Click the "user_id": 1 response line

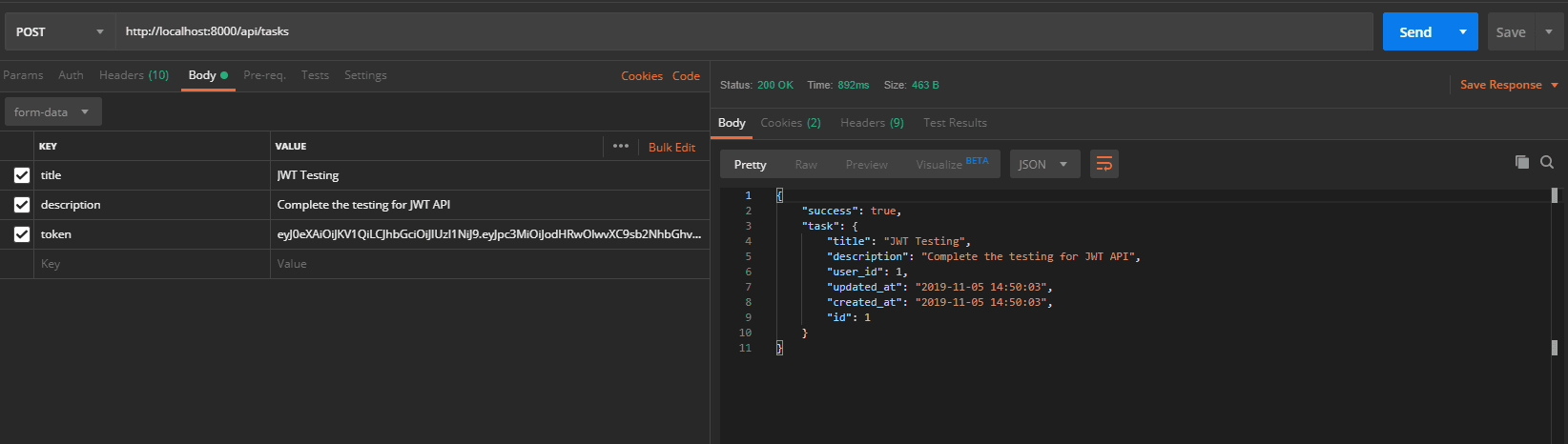coord(867,272)
